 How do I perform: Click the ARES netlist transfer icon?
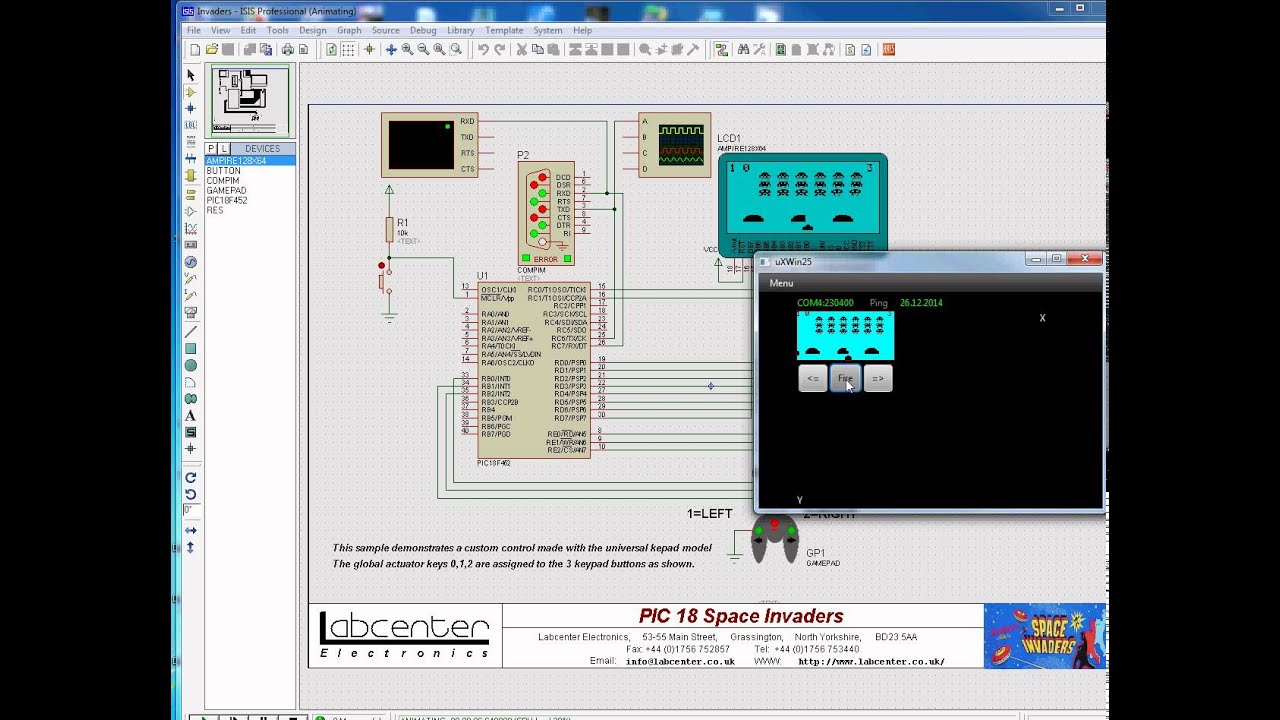pyautogui.click(x=887, y=49)
